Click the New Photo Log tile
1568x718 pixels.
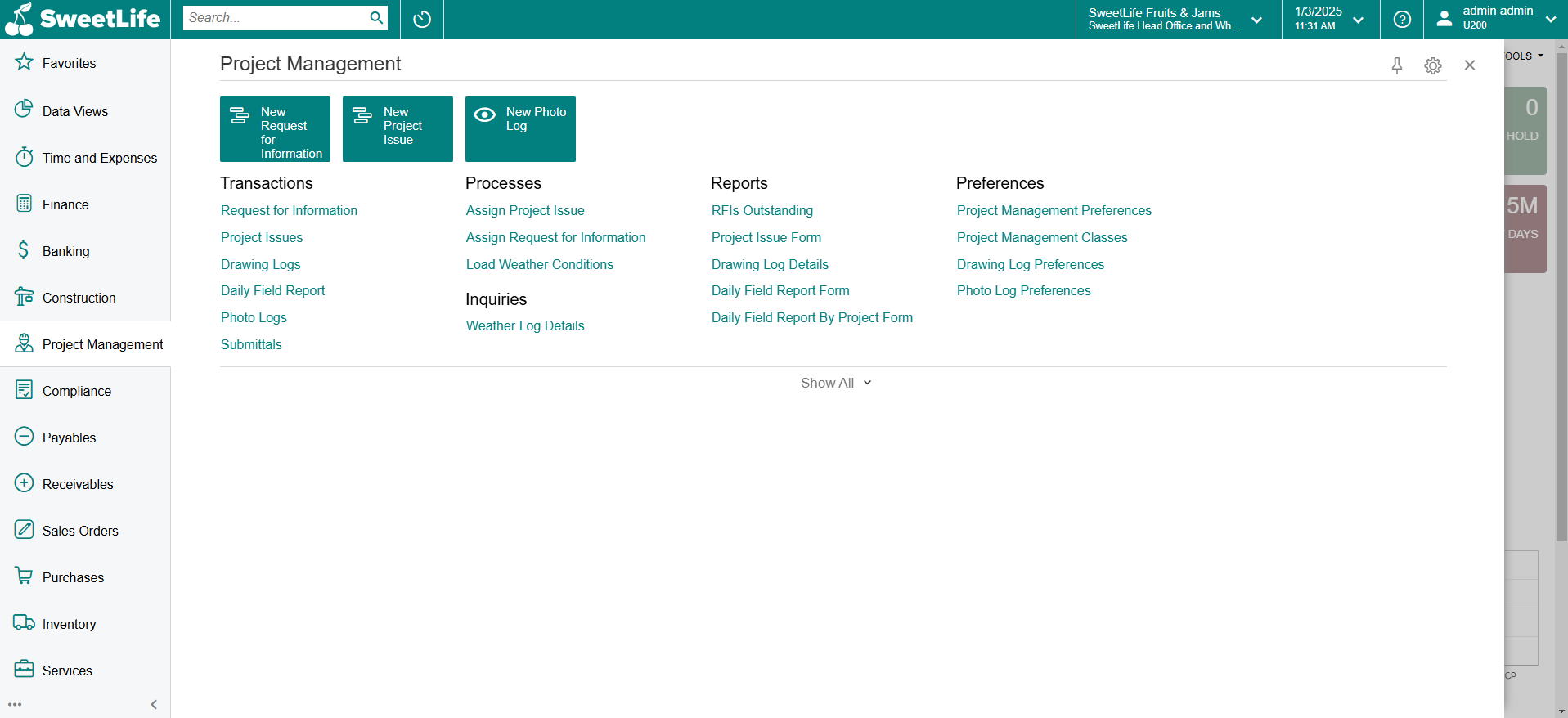520,128
